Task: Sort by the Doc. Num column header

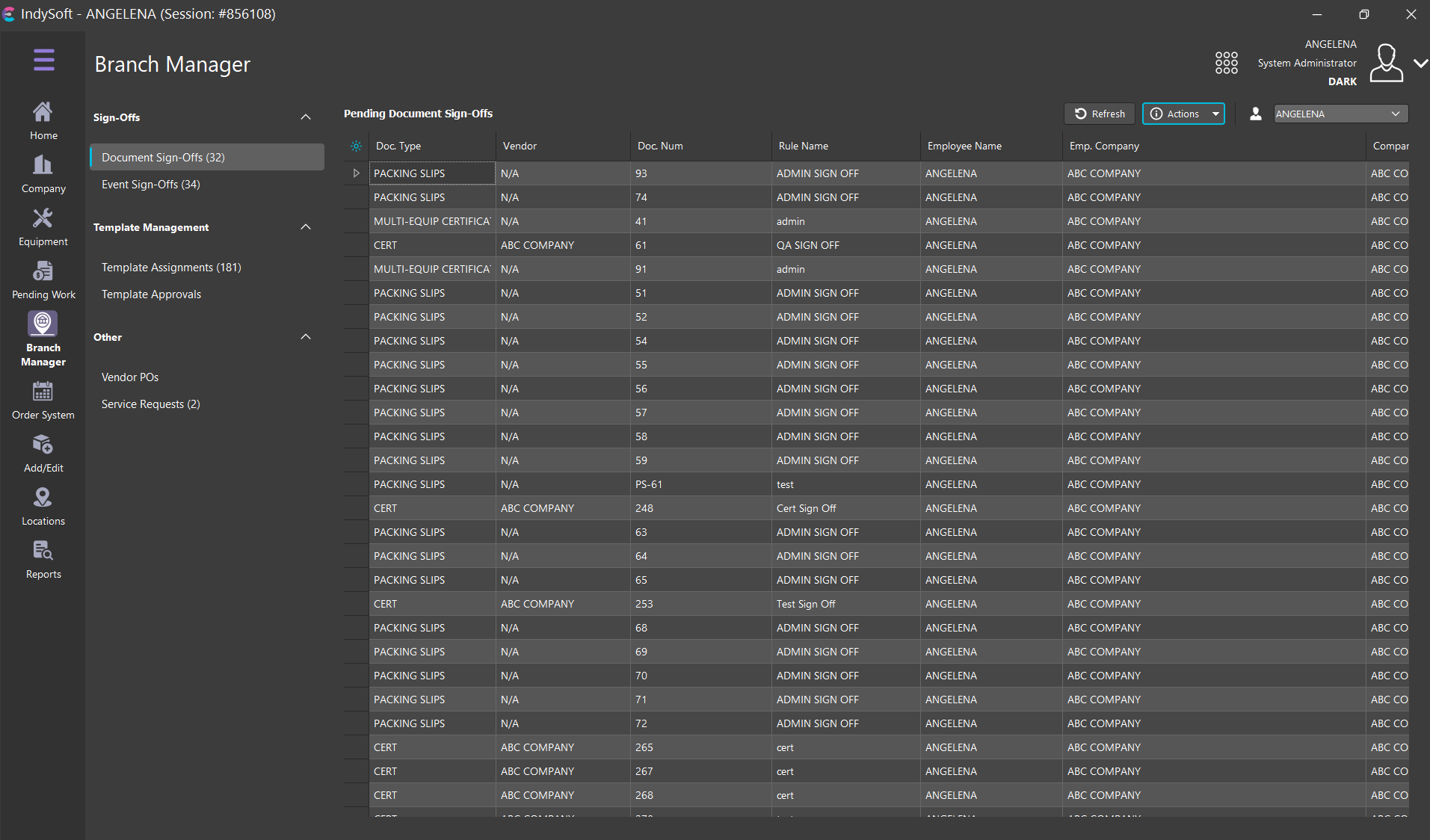Action: pos(660,146)
